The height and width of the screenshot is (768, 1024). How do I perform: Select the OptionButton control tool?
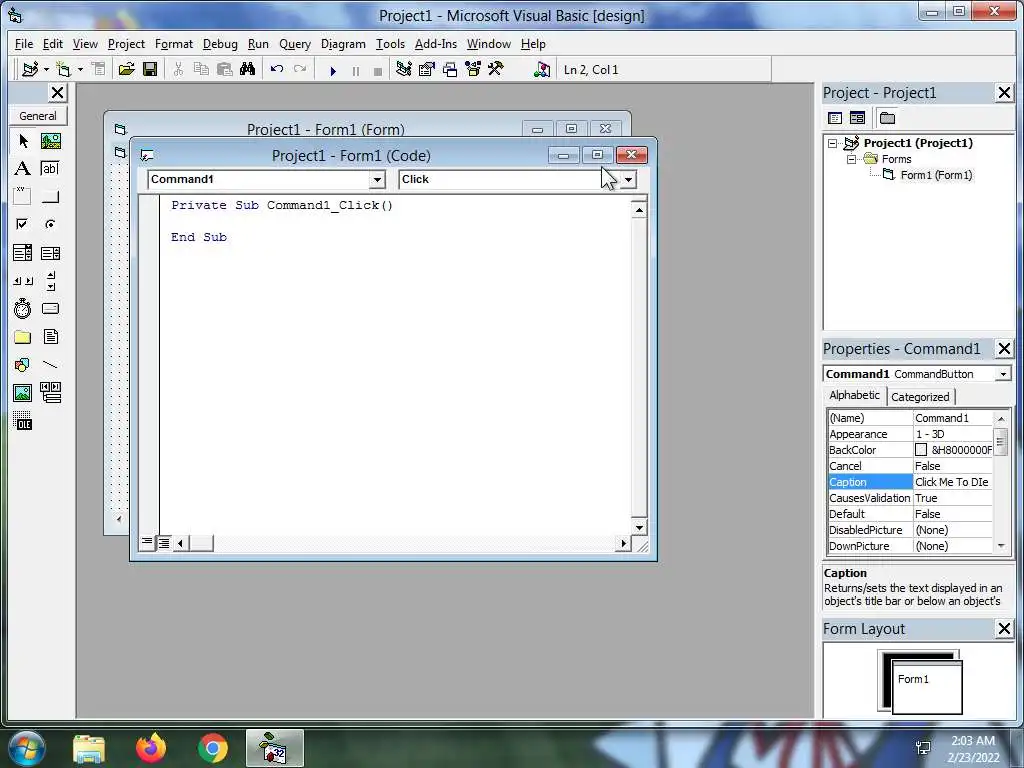pos(50,224)
